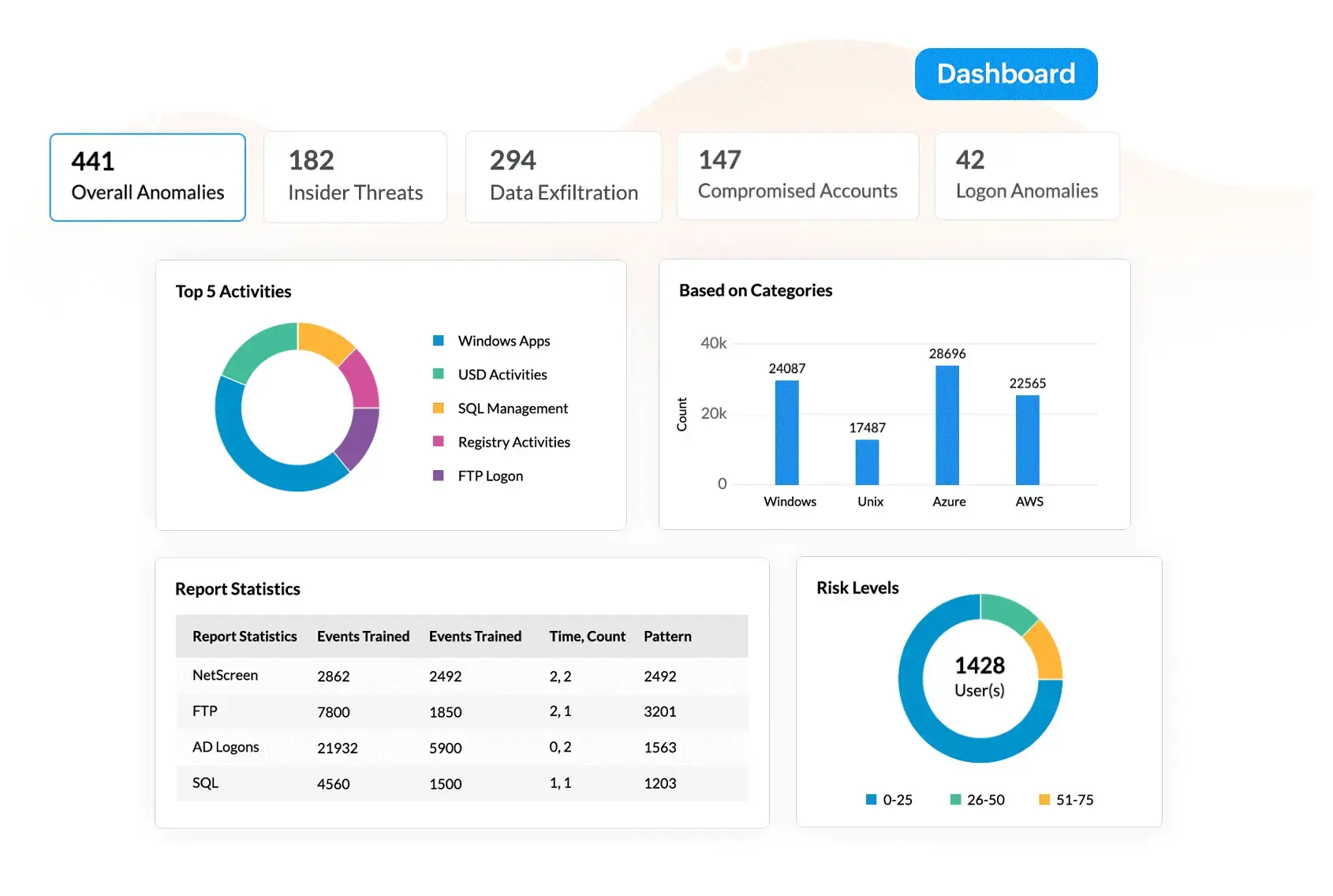The image size is (1333, 896).
Task: Select the NetScreen row name
Action: coord(225,675)
